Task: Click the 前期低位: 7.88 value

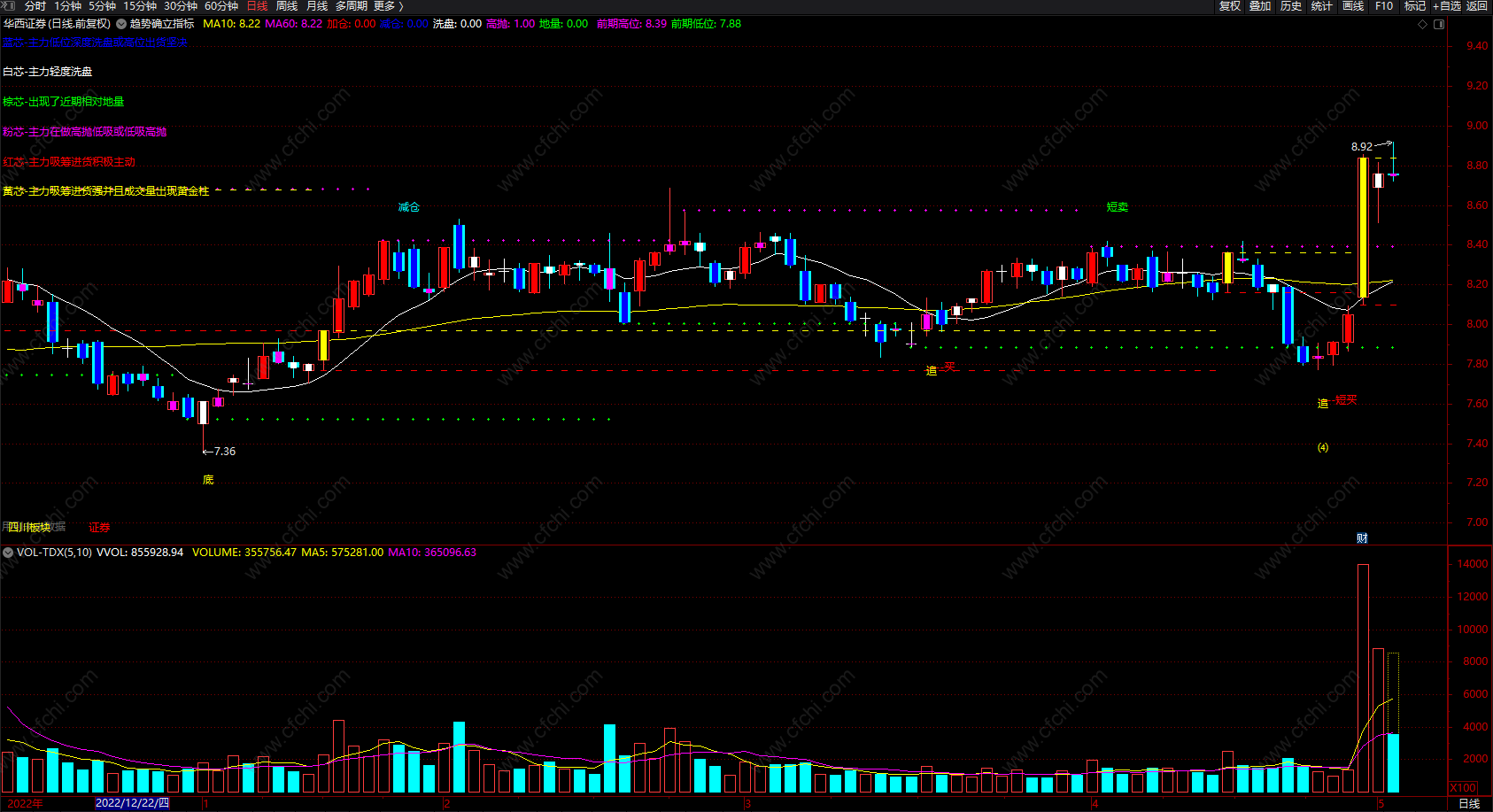Action: coord(706,24)
